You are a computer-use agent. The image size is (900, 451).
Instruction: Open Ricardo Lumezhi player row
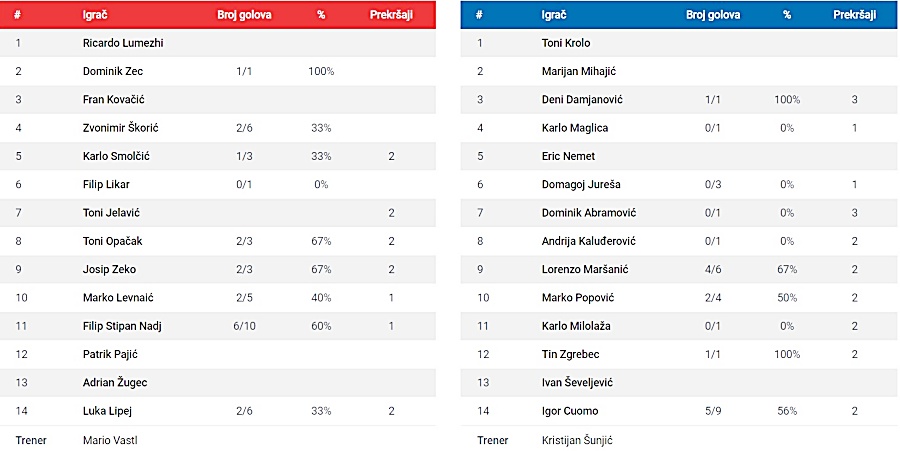pyautogui.click(x=123, y=43)
